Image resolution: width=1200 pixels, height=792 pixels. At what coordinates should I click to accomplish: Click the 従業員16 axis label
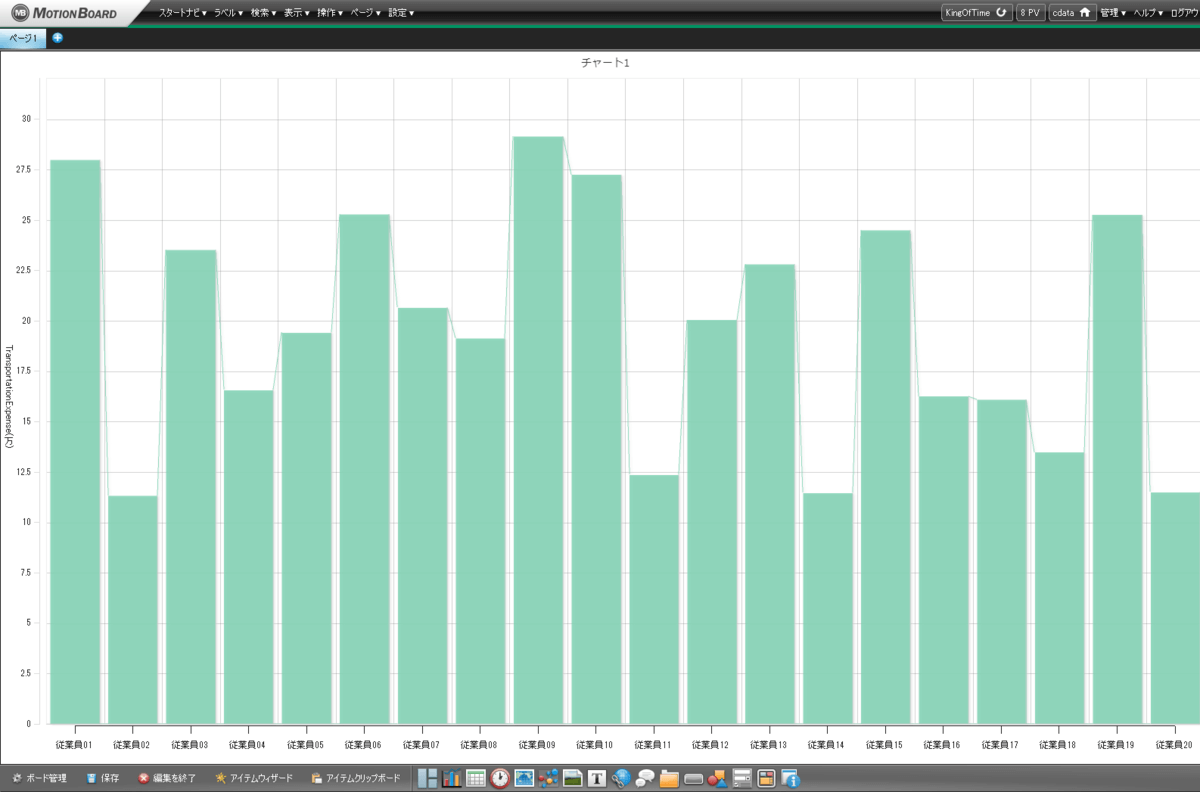click(x=942, y=745)
